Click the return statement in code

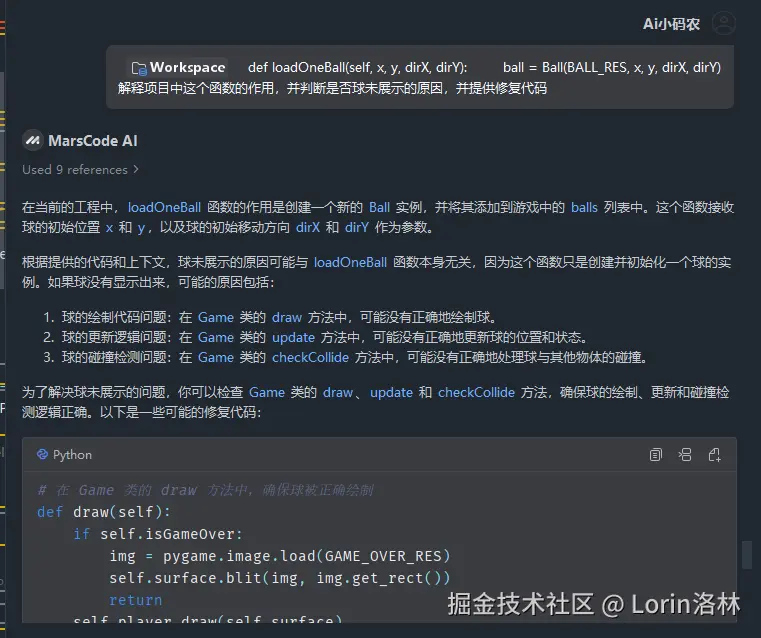pyautogui.click(x=135, y=600)
